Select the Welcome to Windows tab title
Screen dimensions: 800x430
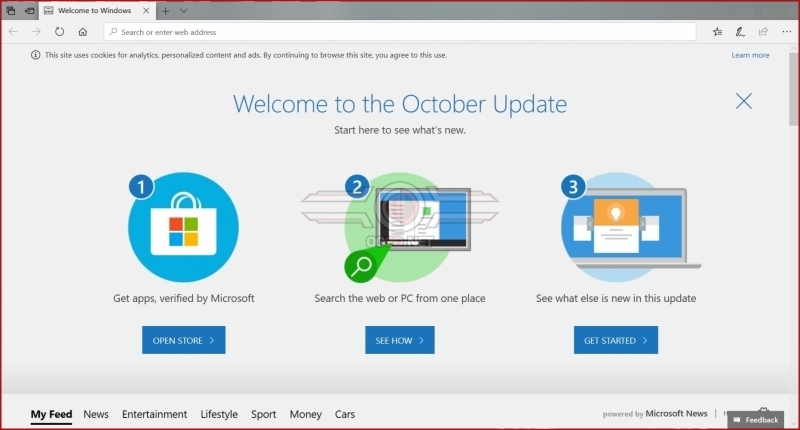click(94, 11)
